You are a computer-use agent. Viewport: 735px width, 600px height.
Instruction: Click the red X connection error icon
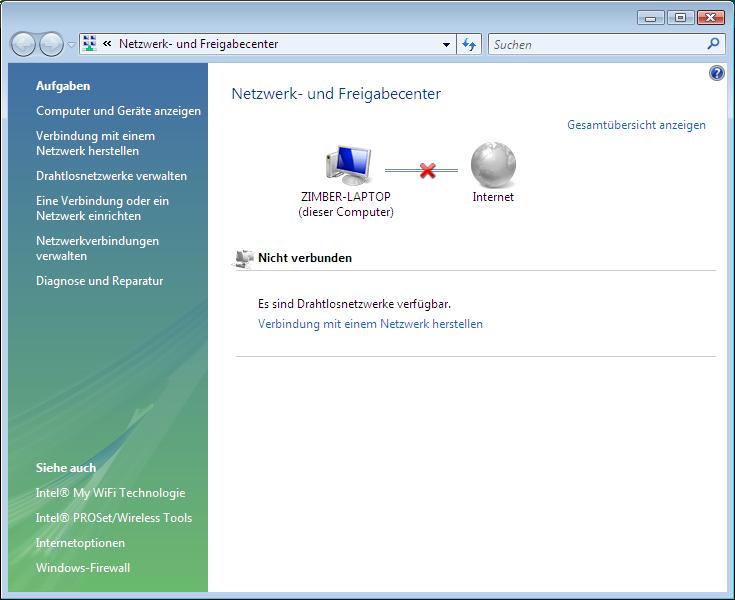[428, 170]
